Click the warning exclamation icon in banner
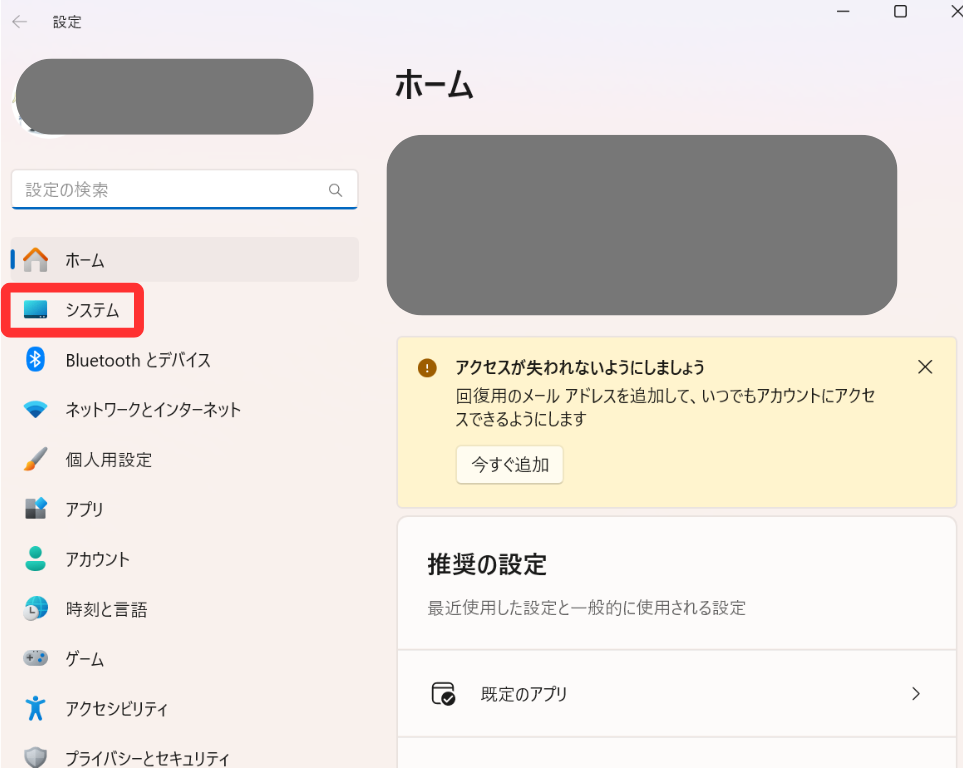963x768 pixels. point(427,367)
